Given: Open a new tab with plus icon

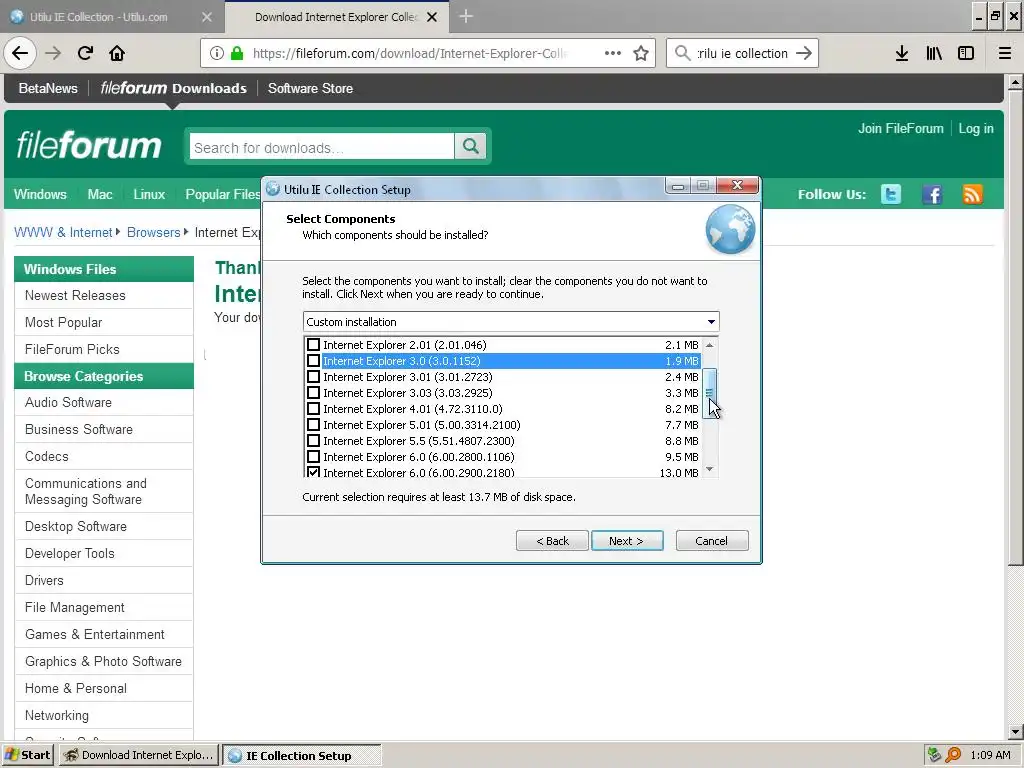Looking at the screenshot, I should [x=466, y=16].
